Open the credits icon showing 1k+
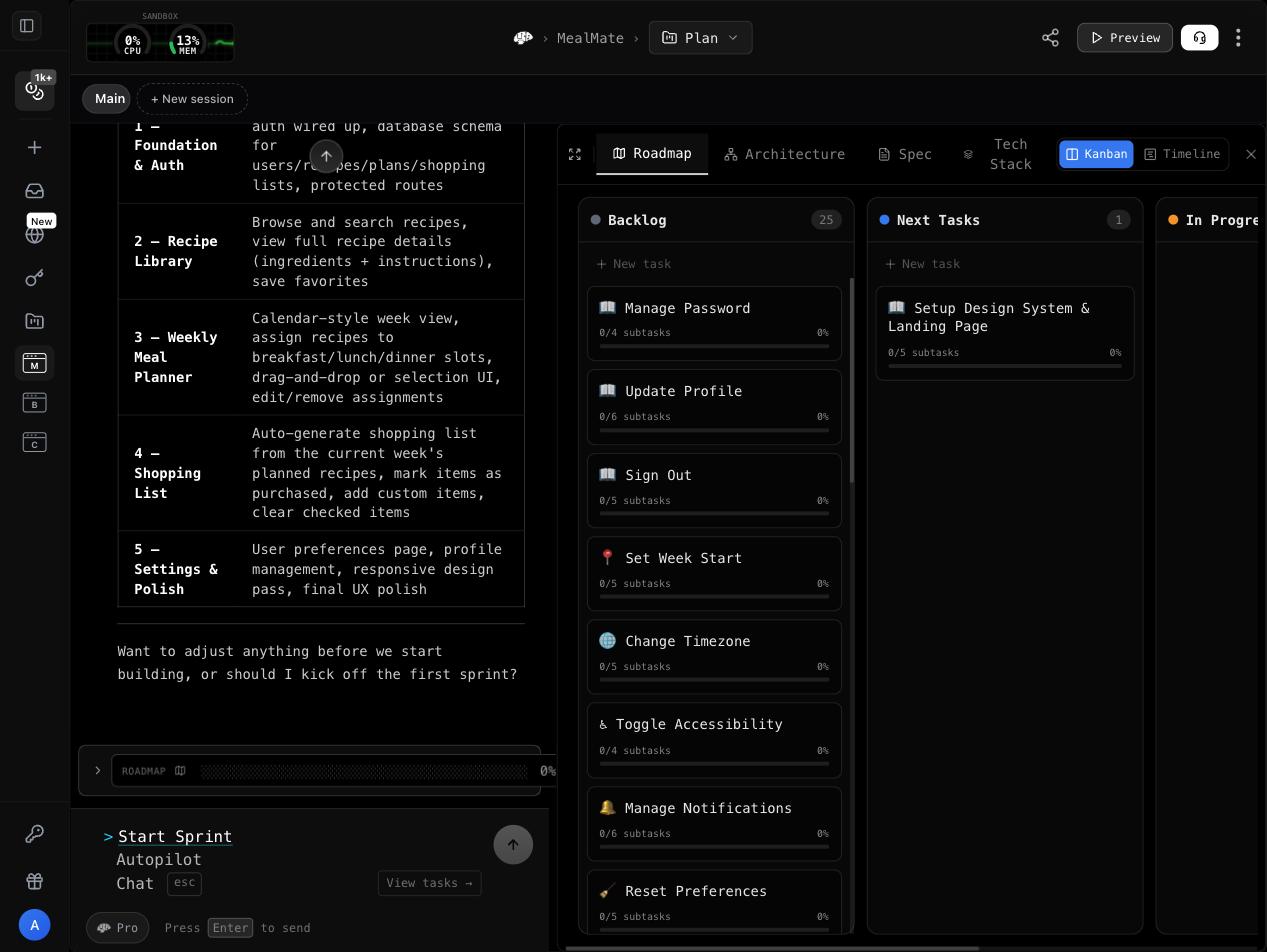 point(35,90)
